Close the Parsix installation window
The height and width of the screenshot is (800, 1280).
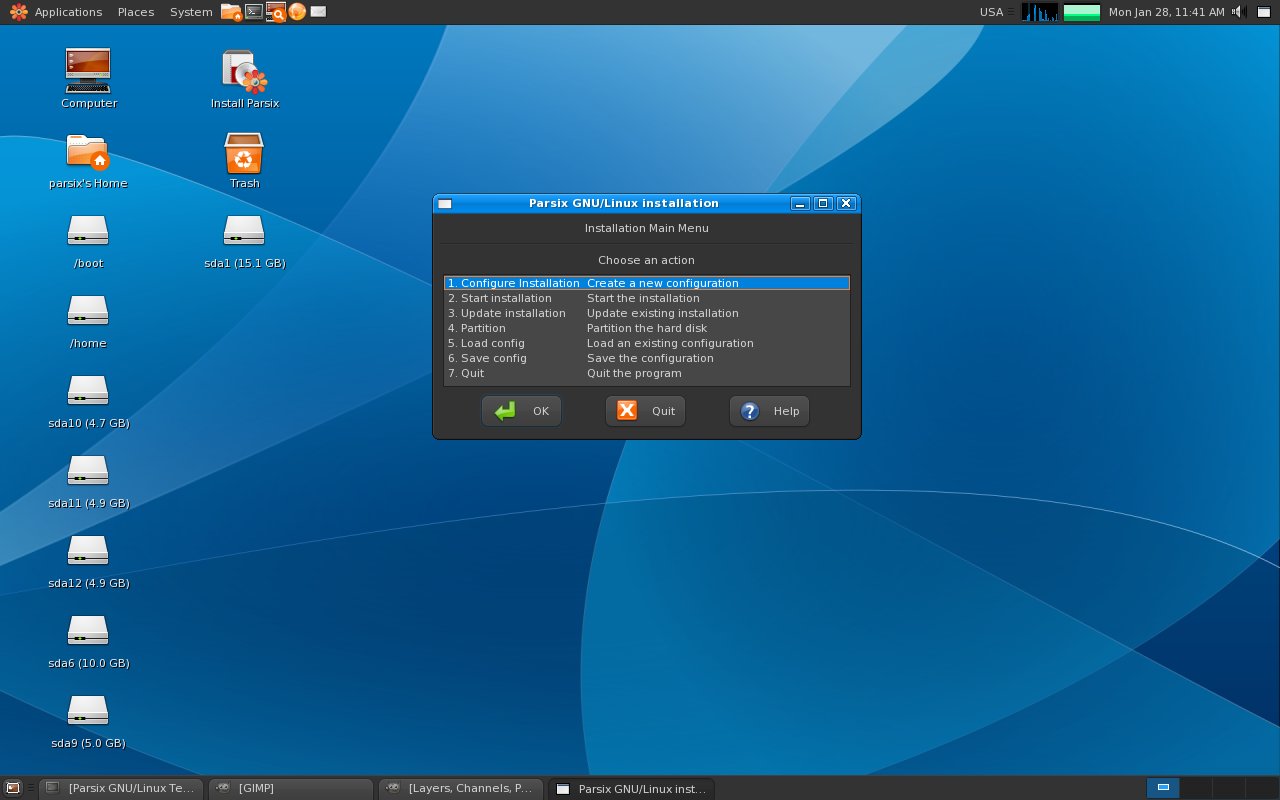click(846, 203)
